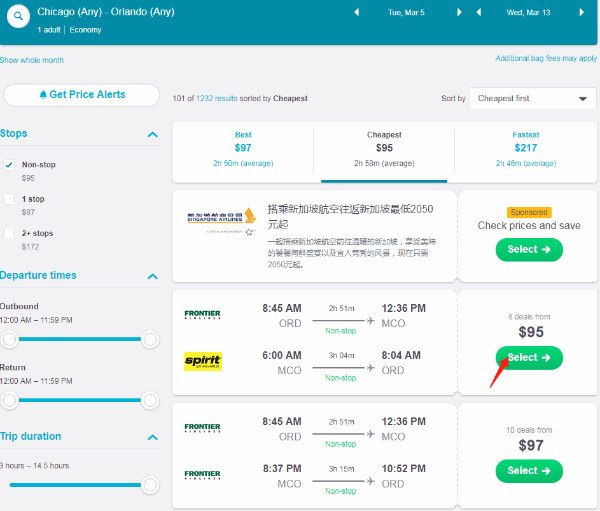Click Outbound slider left handle
The image size is (600, 511).
coord(10,339)
